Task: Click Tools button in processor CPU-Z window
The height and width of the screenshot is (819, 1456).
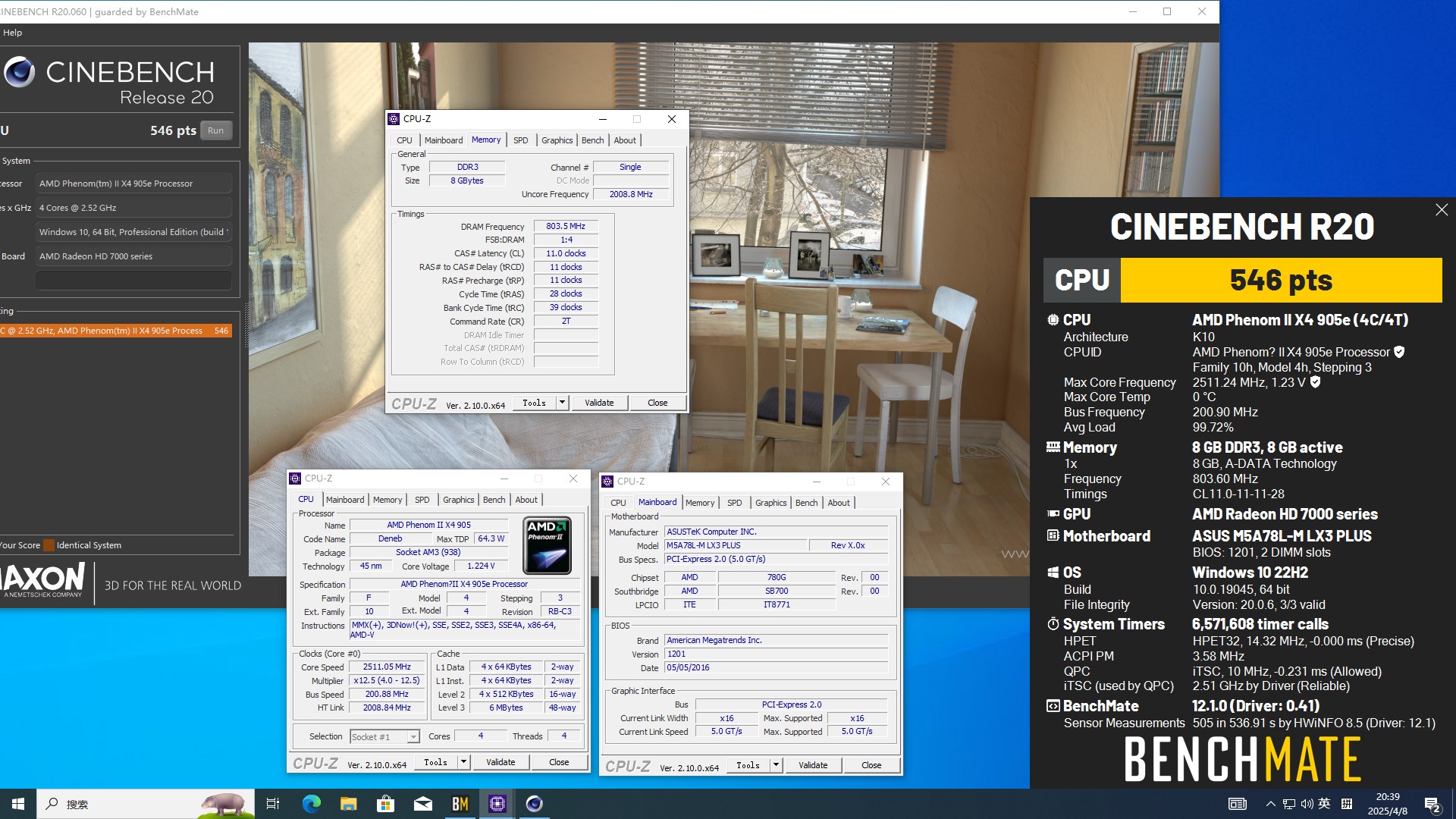Action: pos(435,762)
